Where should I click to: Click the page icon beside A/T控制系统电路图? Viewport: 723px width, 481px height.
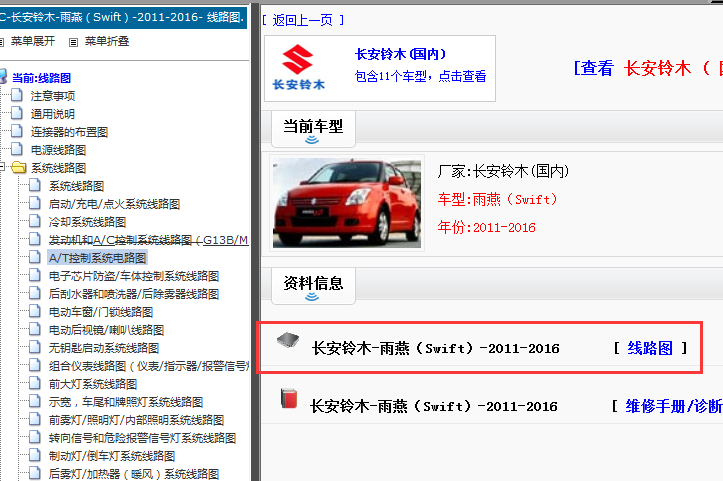[x=35, y=257]
